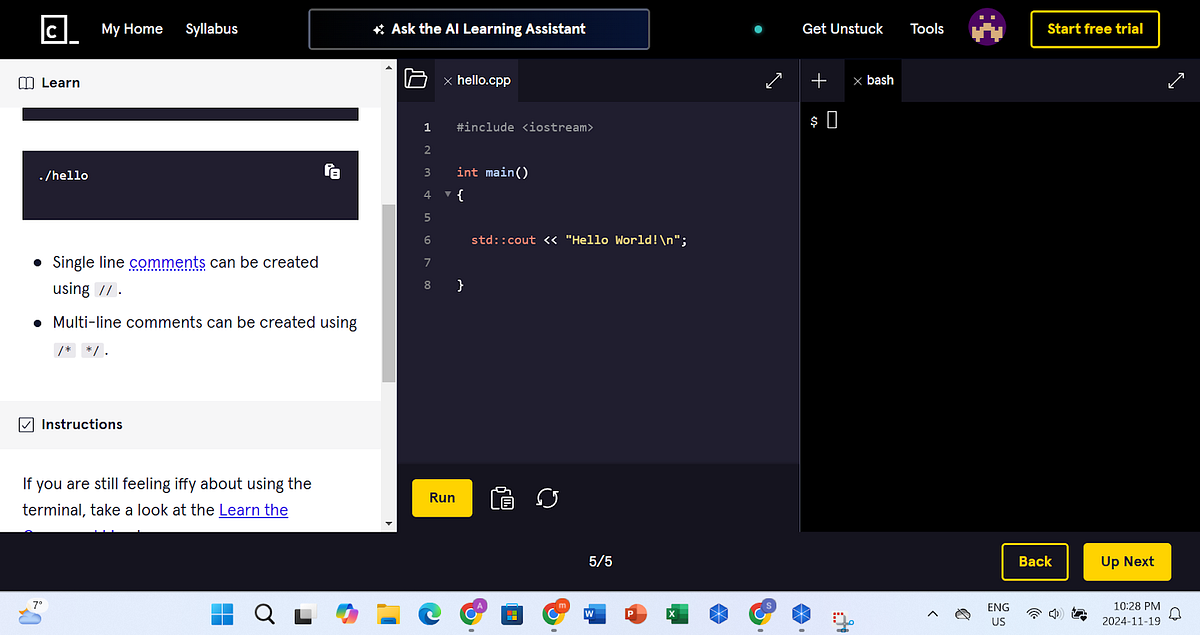The width and height of the screenshot is (1200, 635).
Task: Open the notification bell in tray
Action: 1176,613
